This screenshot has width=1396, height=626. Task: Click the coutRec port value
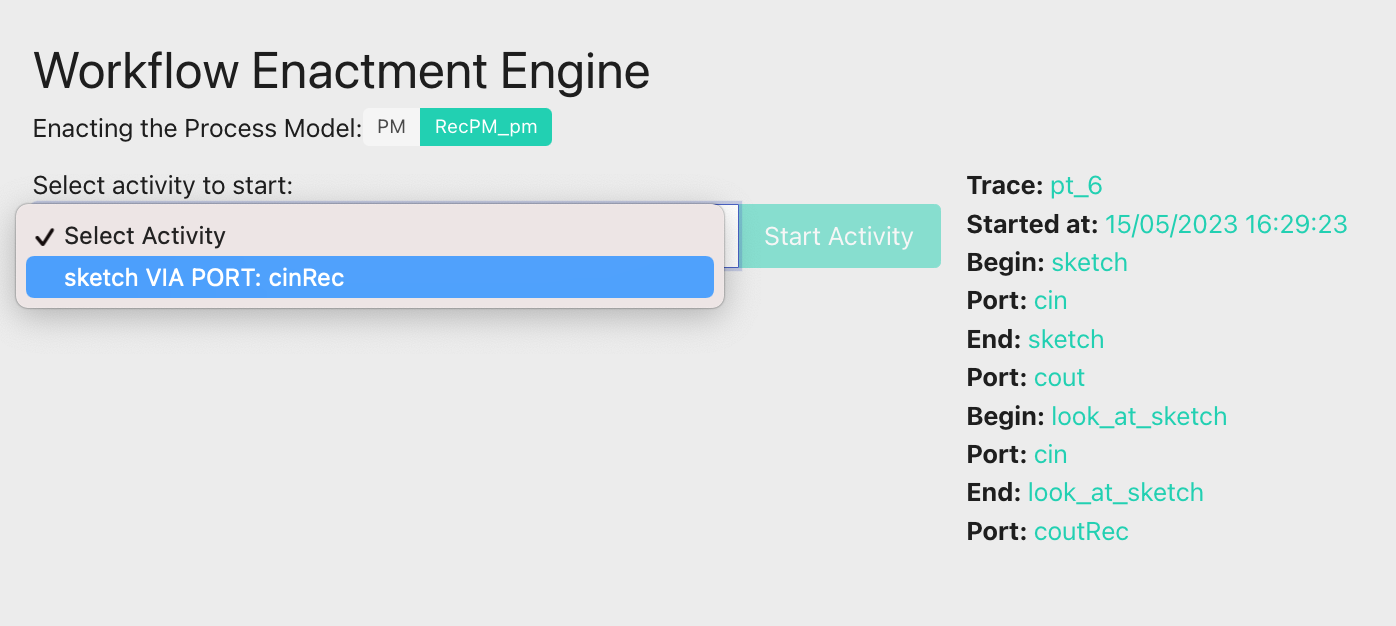[1081, 531]
